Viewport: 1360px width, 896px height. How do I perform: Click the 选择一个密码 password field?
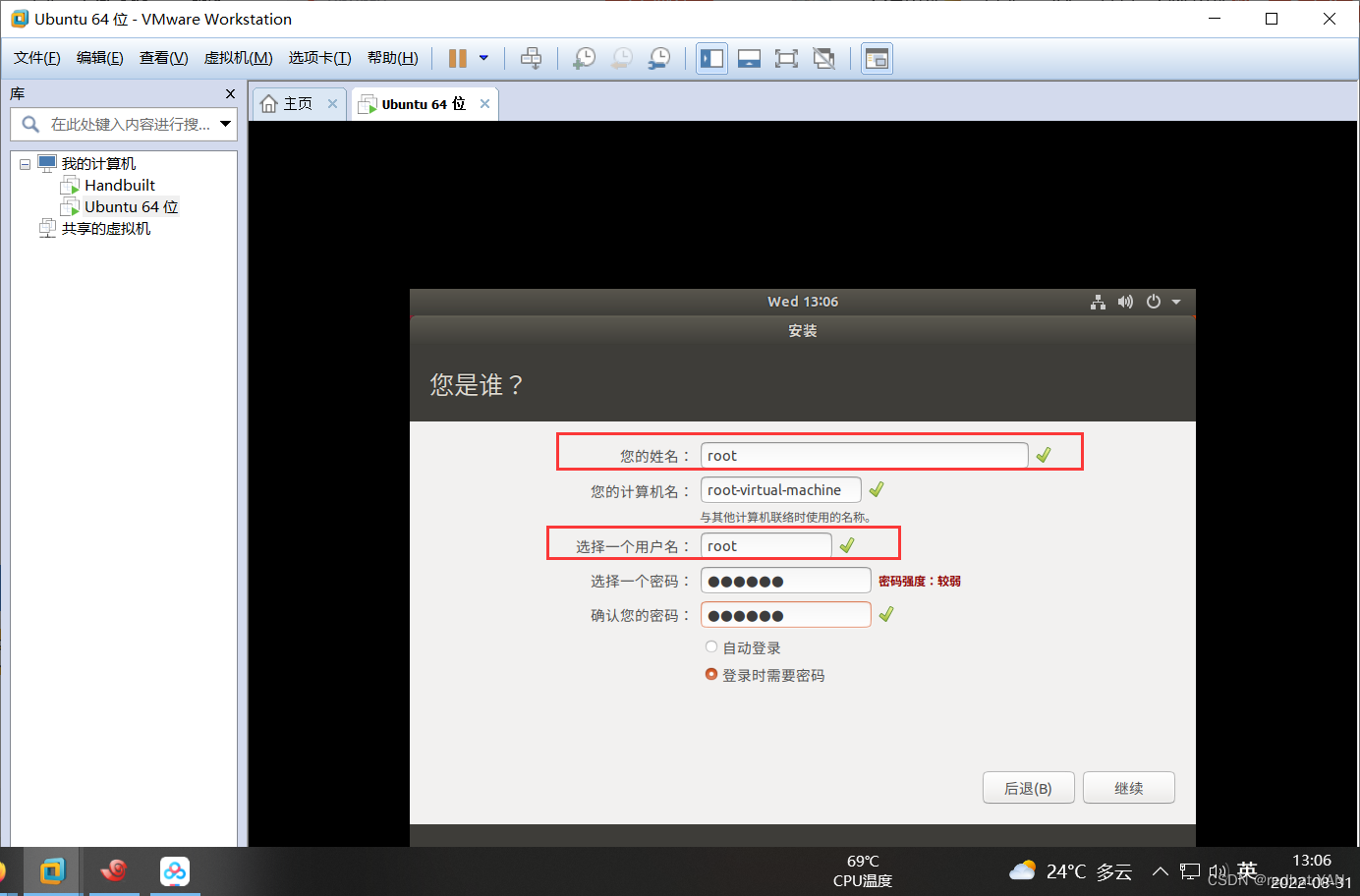[785, 581]
